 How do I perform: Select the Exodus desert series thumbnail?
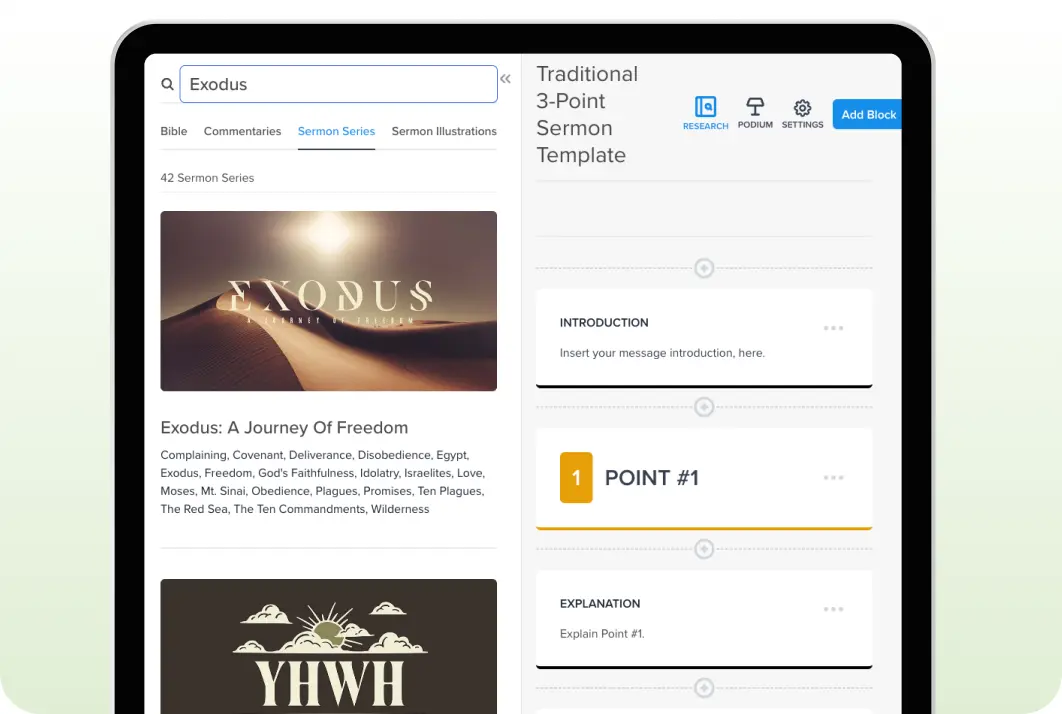tap(328, 300)
